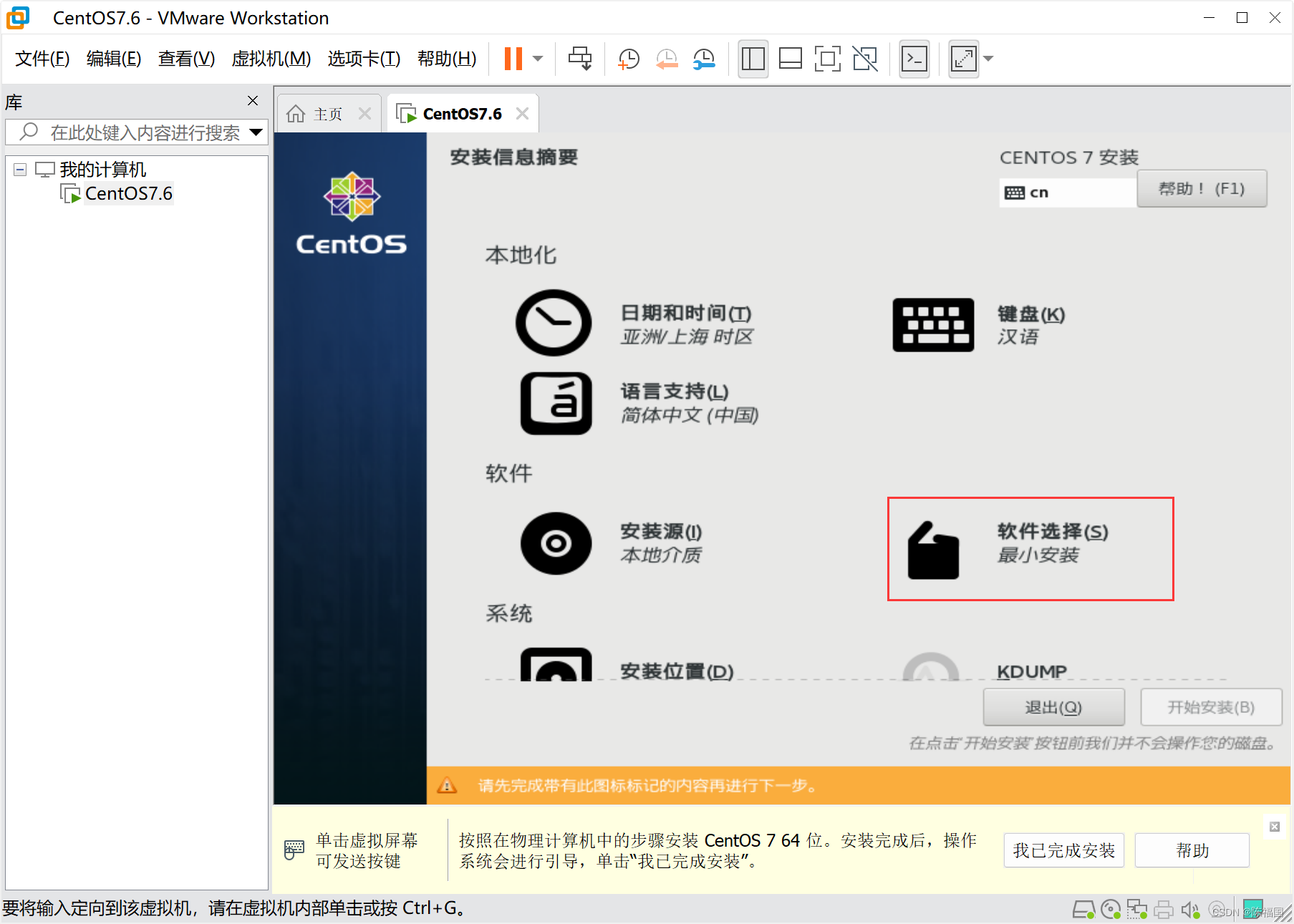The width and height of the screenshot is (1294, 924).
Task: Select CentOS7.6 in the library tree
Action: (x=128, y=193)
